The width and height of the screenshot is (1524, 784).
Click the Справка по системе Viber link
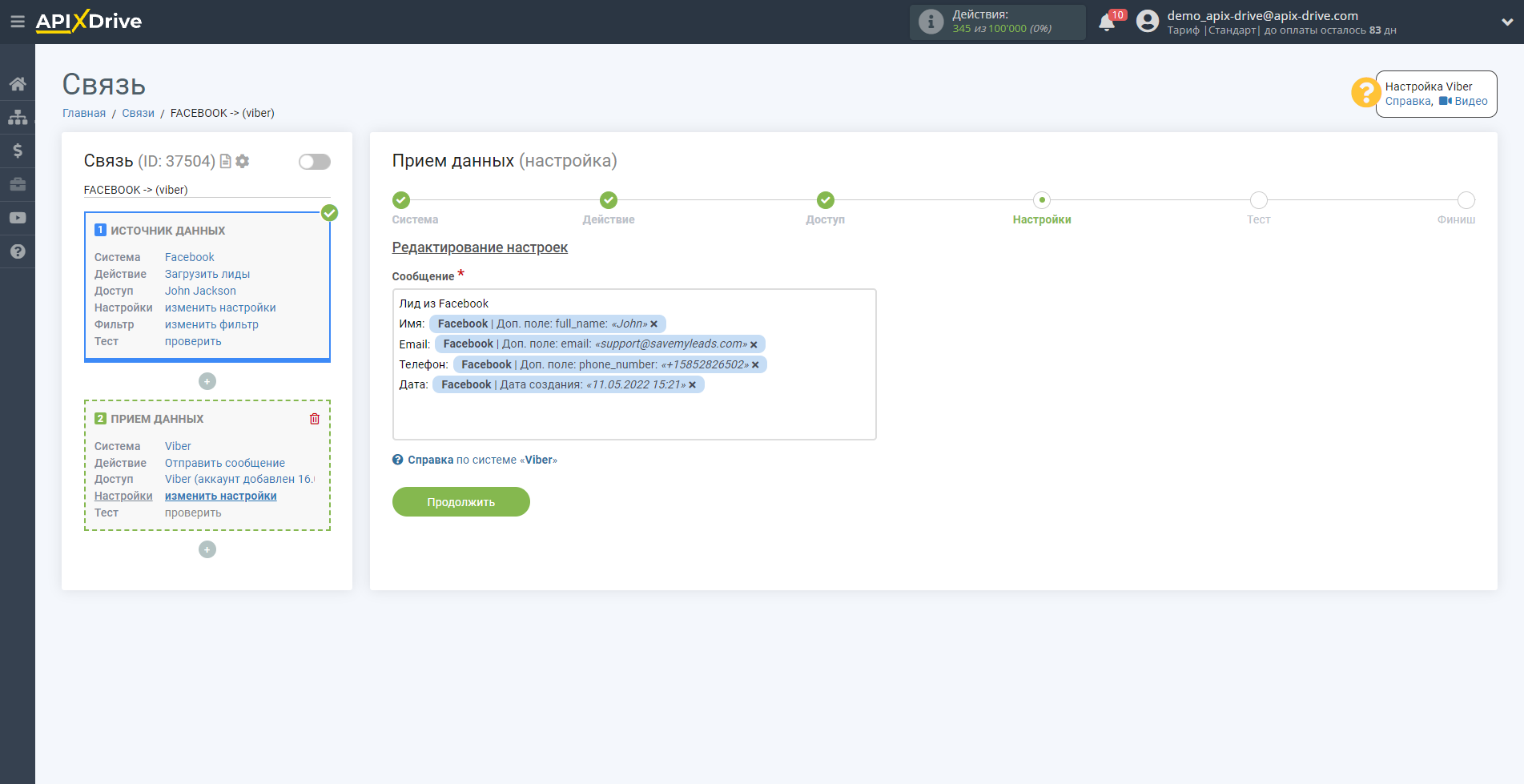[482, 460]
